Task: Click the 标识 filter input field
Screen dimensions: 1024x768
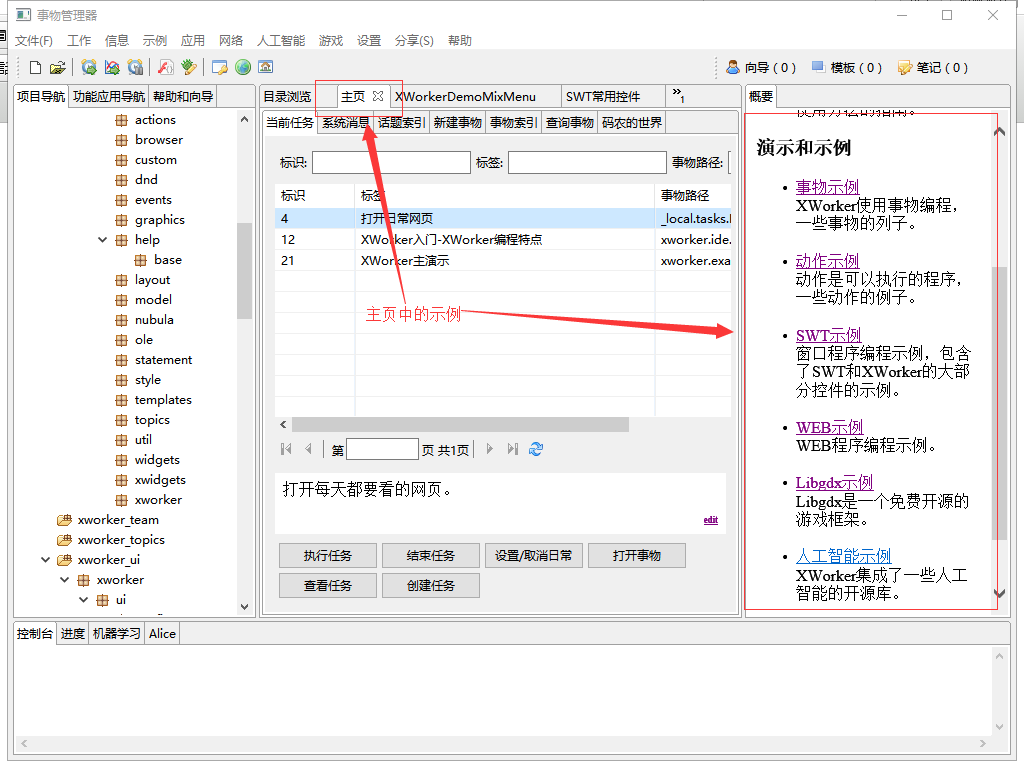Action: tap(391, 163)
